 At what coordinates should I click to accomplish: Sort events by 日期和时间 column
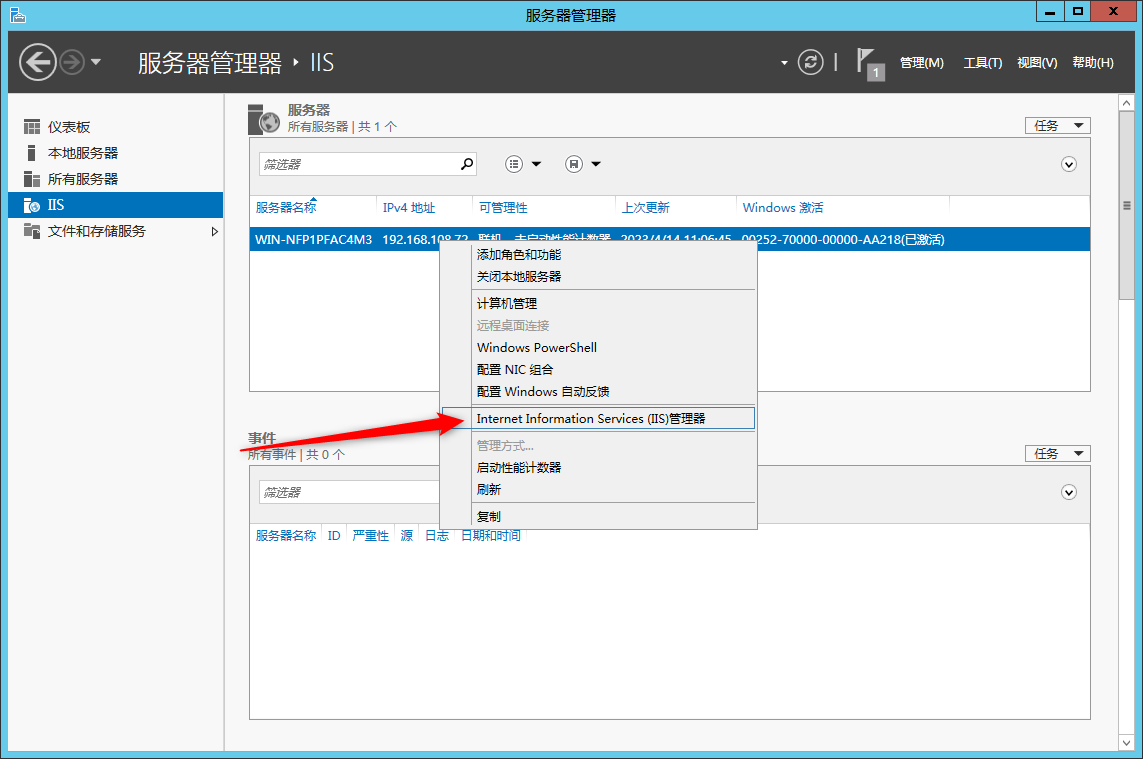click(491, 536)
